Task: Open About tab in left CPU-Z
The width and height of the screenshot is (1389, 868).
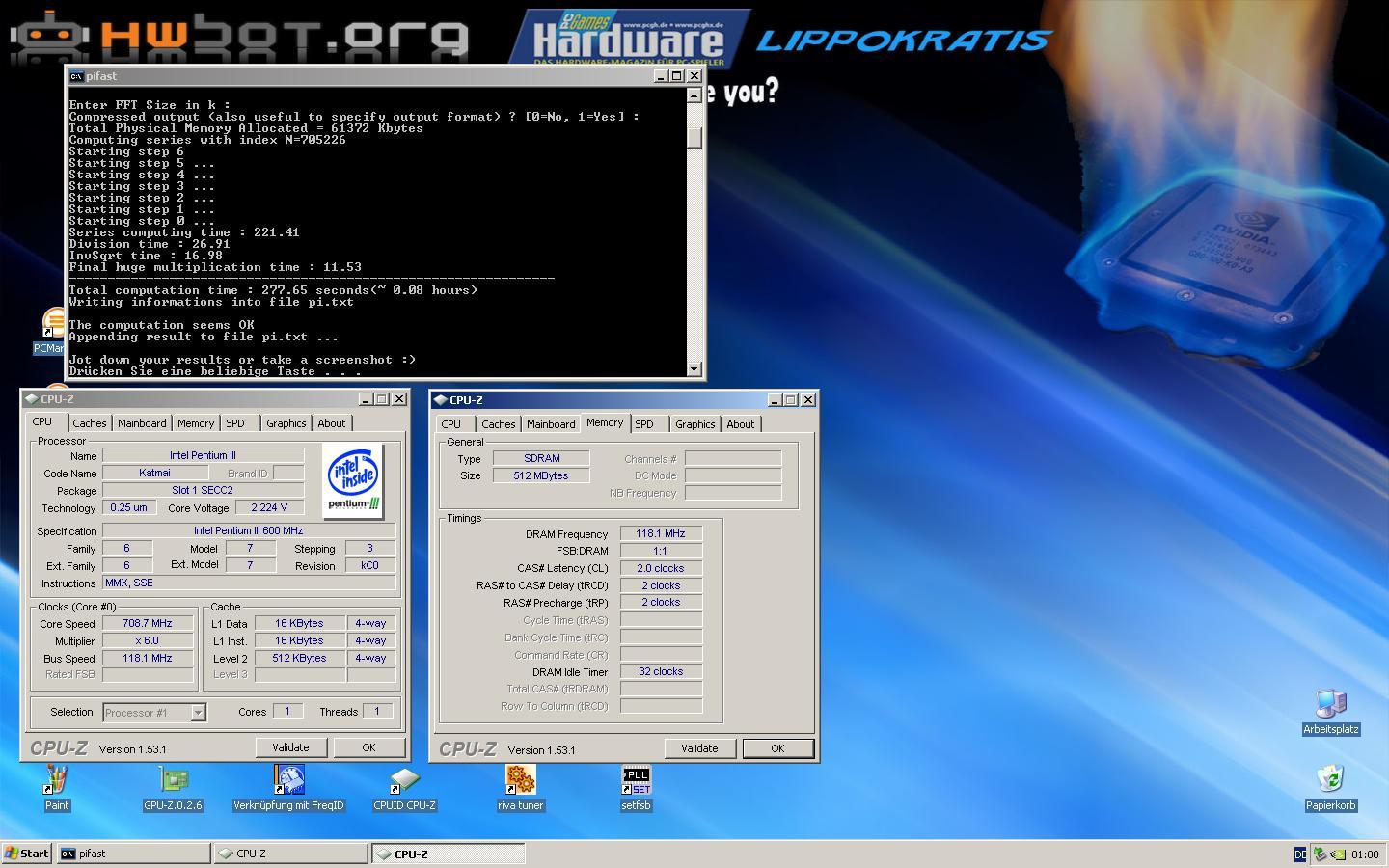Action: (332, 423)
